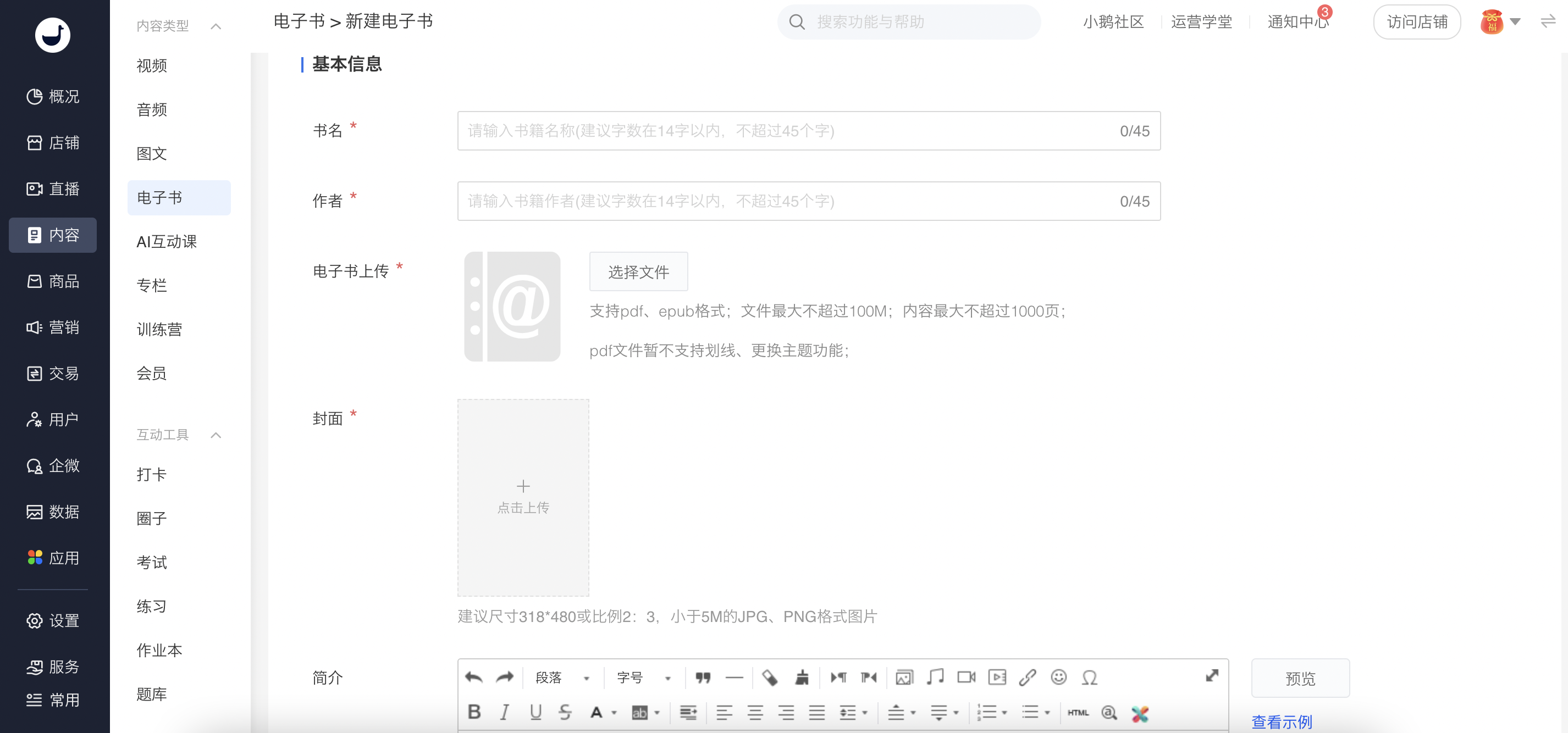This screenshot has height=733, width=1568.
Task: Focus the 书名 book title input
Action: click(808, 131)
